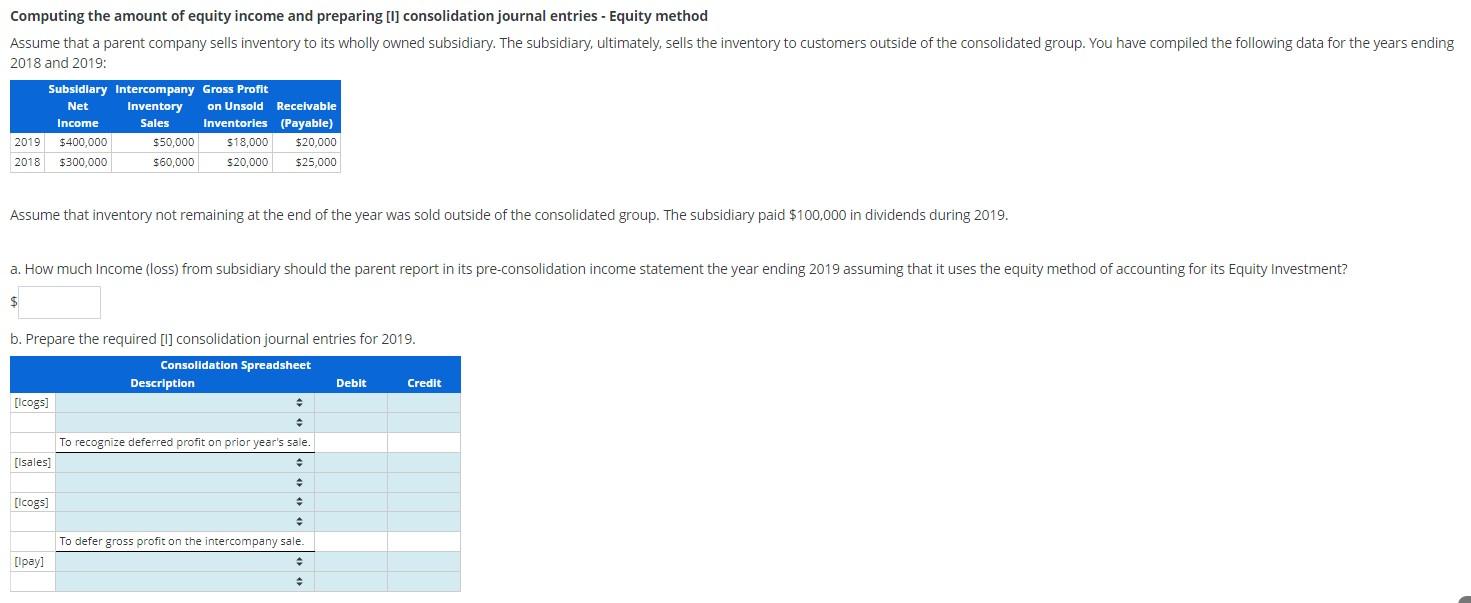
Task: Open the second [Icogs] entry's account dropdown
Action: click(x=298, y=501)
